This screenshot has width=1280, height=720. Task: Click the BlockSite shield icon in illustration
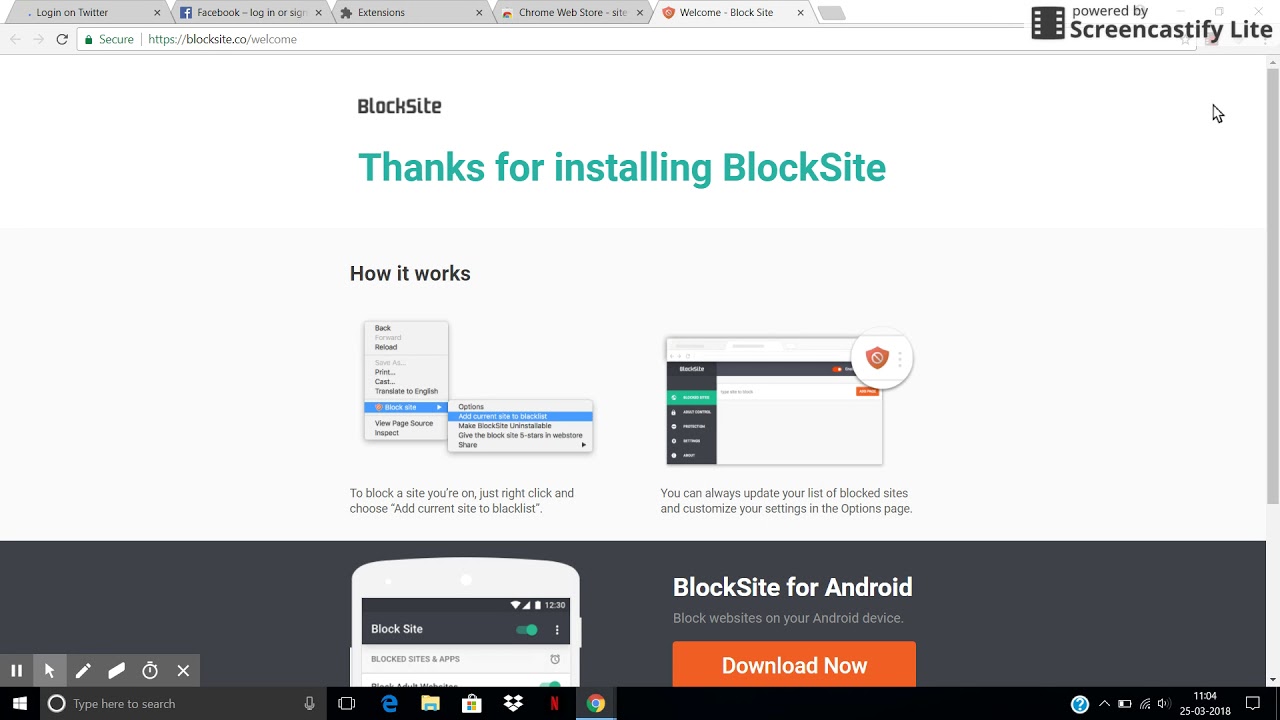877,358
